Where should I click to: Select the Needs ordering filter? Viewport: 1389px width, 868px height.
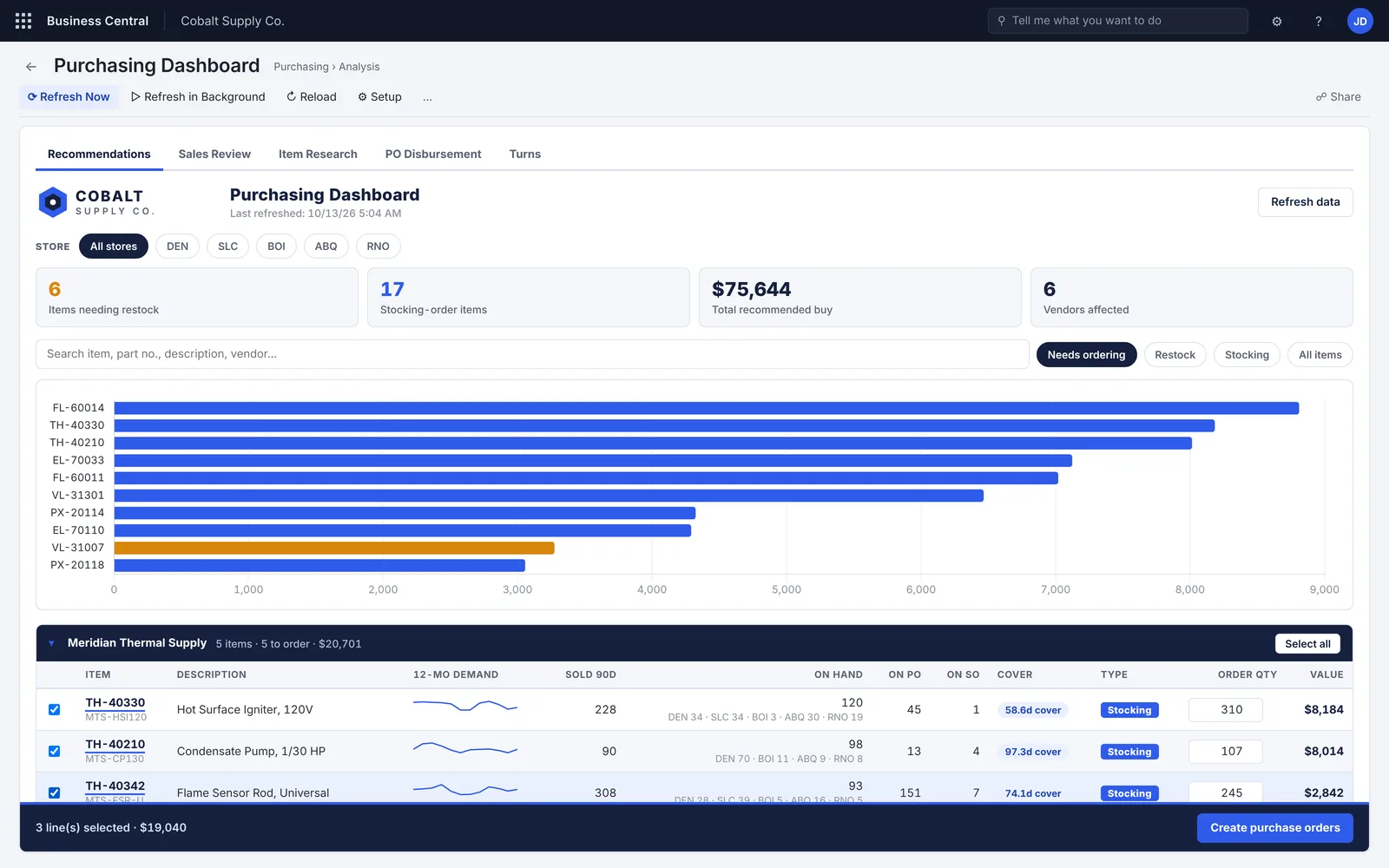1086,355
